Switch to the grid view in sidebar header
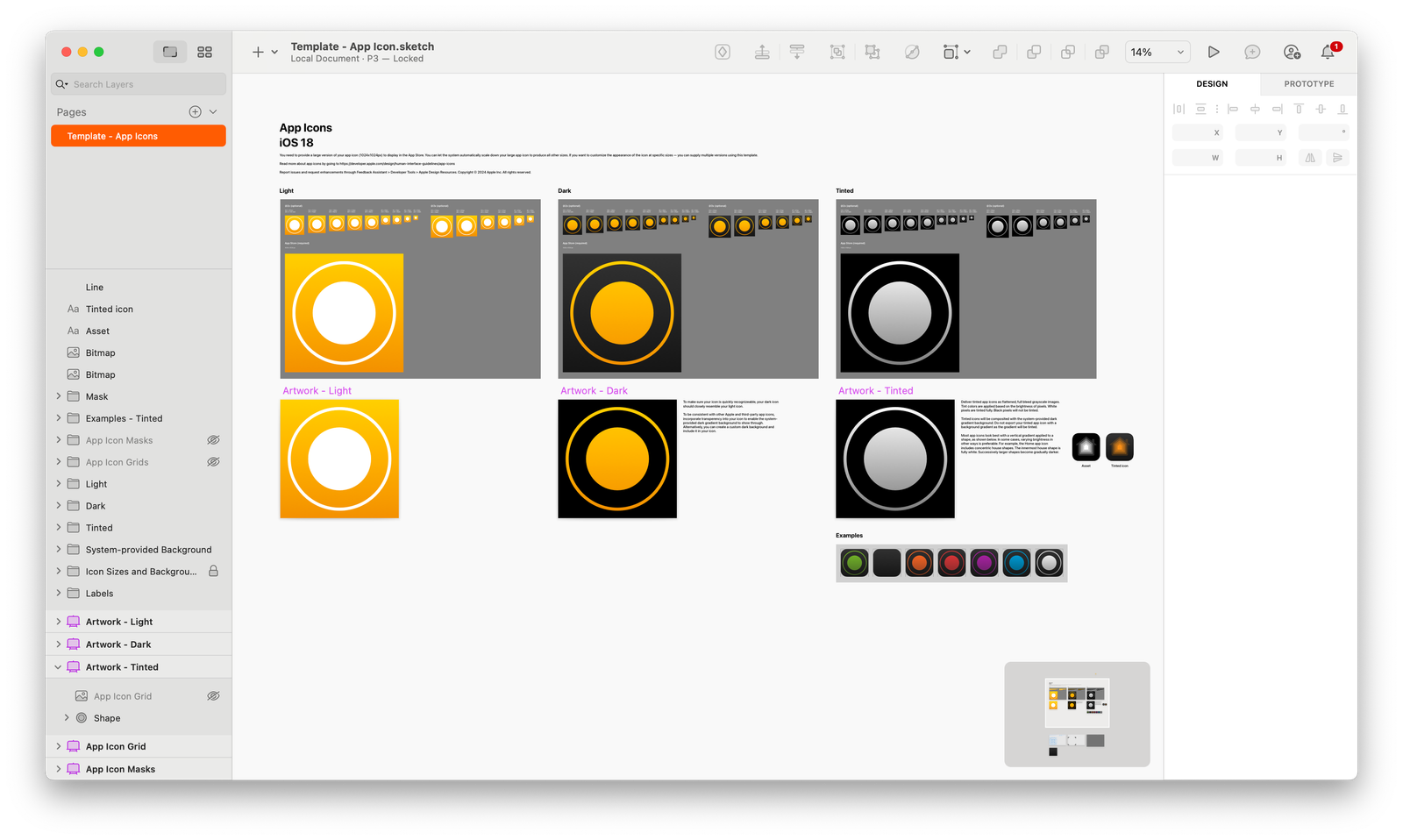The image size is (1403, 840). [x=204, y=52]
